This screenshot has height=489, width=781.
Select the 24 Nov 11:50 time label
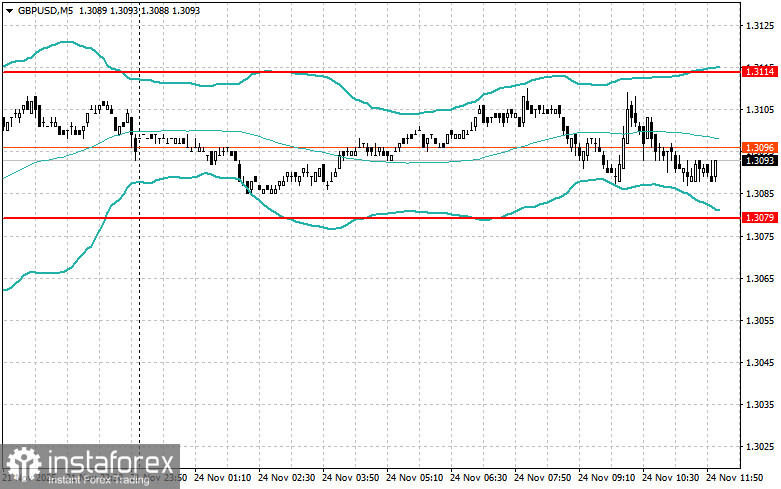point(735,478)
